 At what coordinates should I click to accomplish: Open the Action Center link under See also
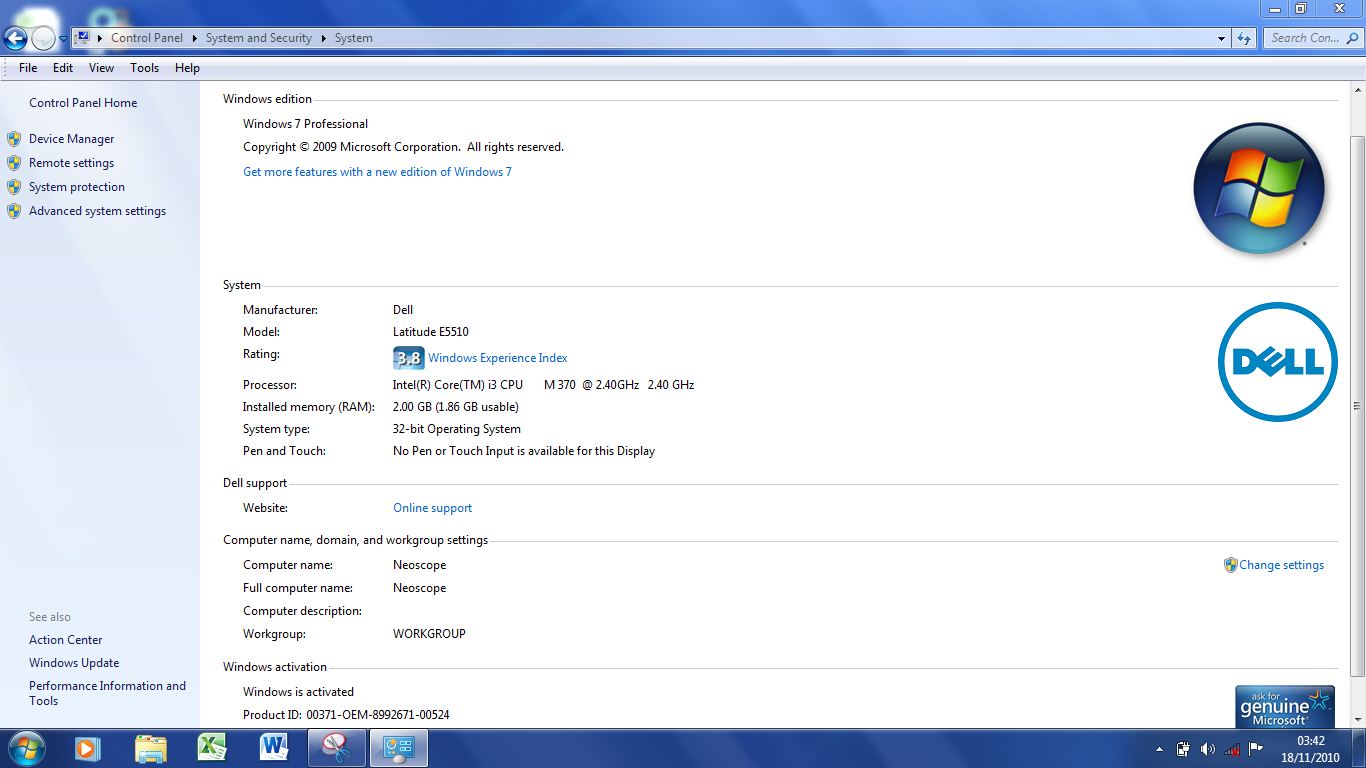click(66, 640)
